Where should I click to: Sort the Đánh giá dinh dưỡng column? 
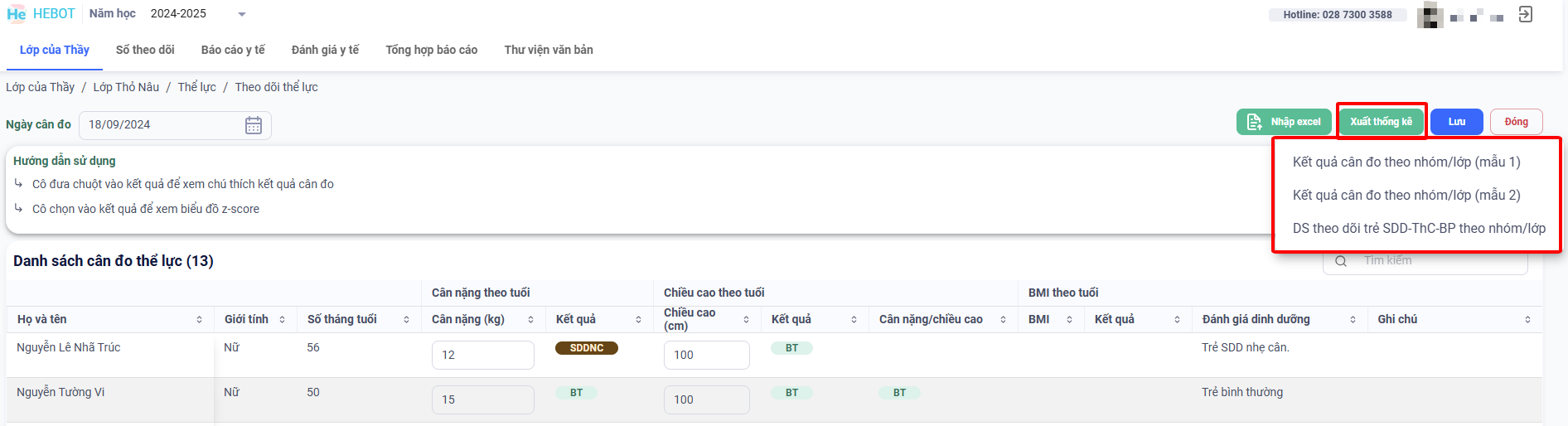click(x=1353, y=320)
